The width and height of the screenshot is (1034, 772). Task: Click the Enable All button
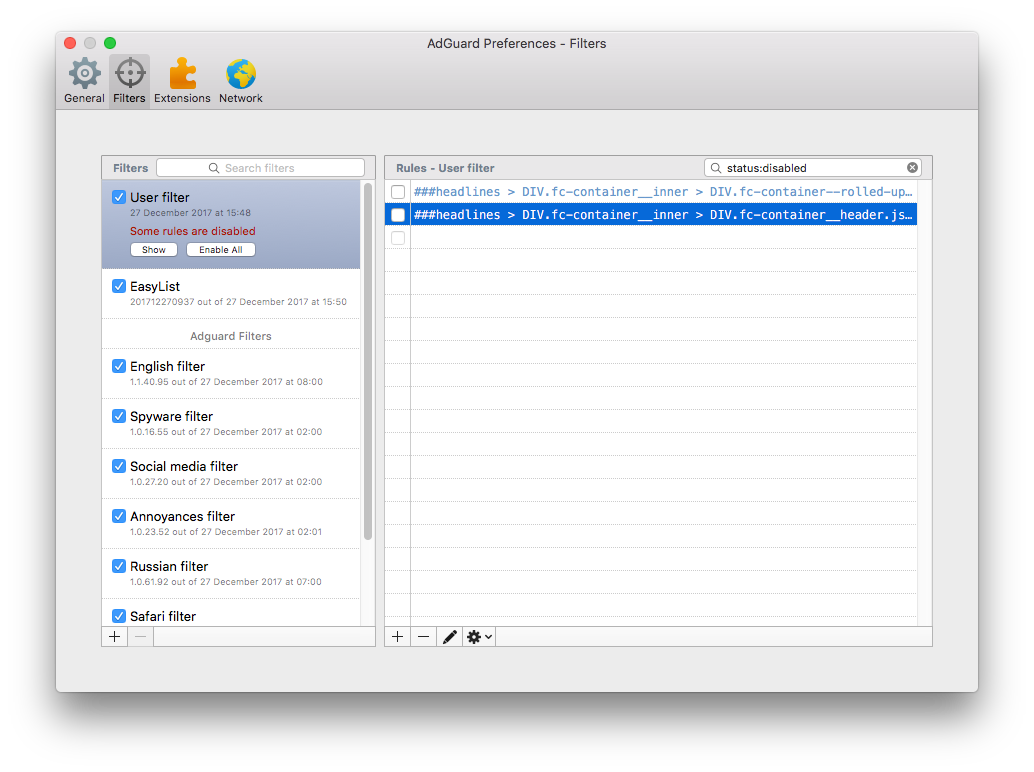coord(221,250)
